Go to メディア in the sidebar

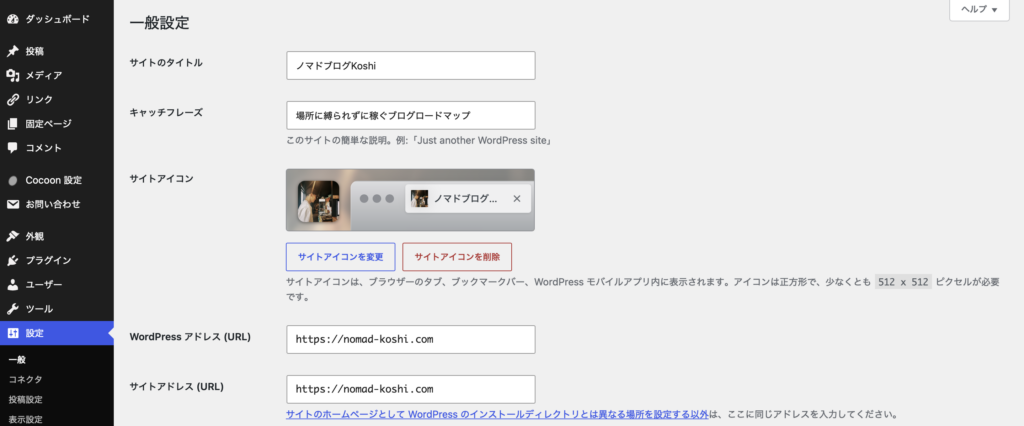(x=57, y=76)
